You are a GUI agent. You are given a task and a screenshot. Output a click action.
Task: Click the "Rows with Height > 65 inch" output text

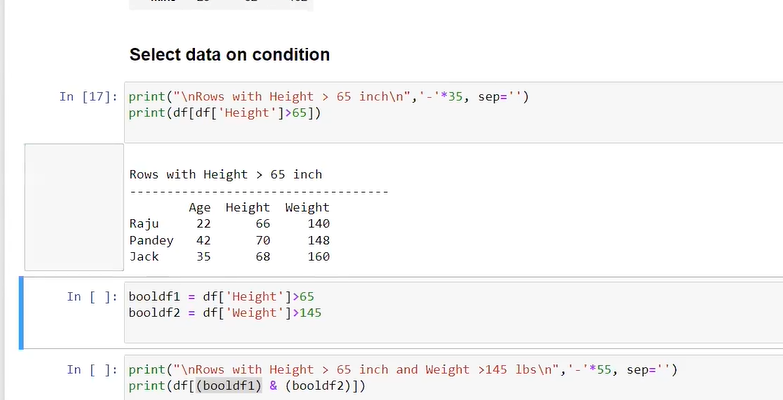225,174
